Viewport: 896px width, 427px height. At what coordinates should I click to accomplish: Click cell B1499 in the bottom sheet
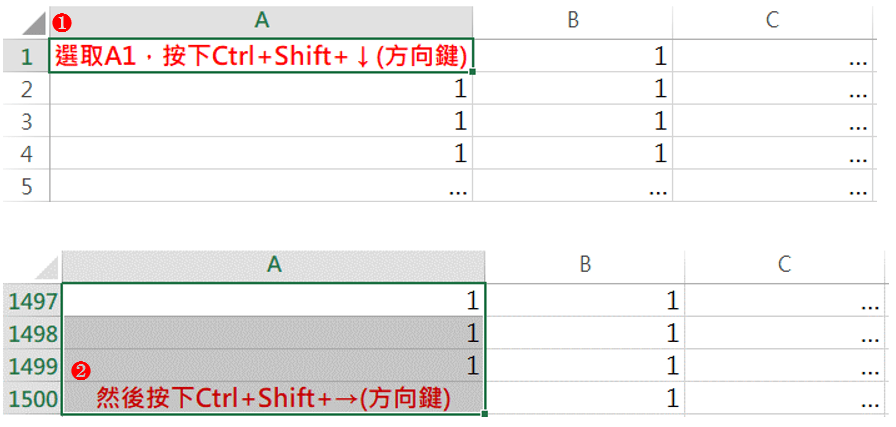click(x=585, y=365)
